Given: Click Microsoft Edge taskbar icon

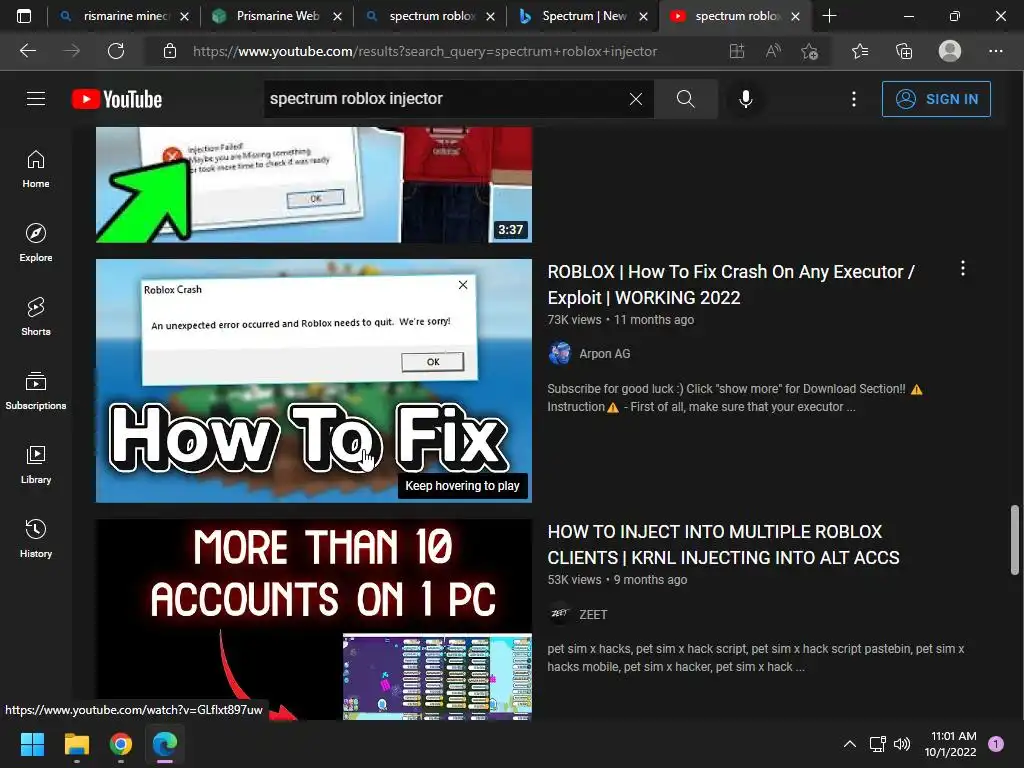Looking at the screenshot, I should tap(165, 744).
